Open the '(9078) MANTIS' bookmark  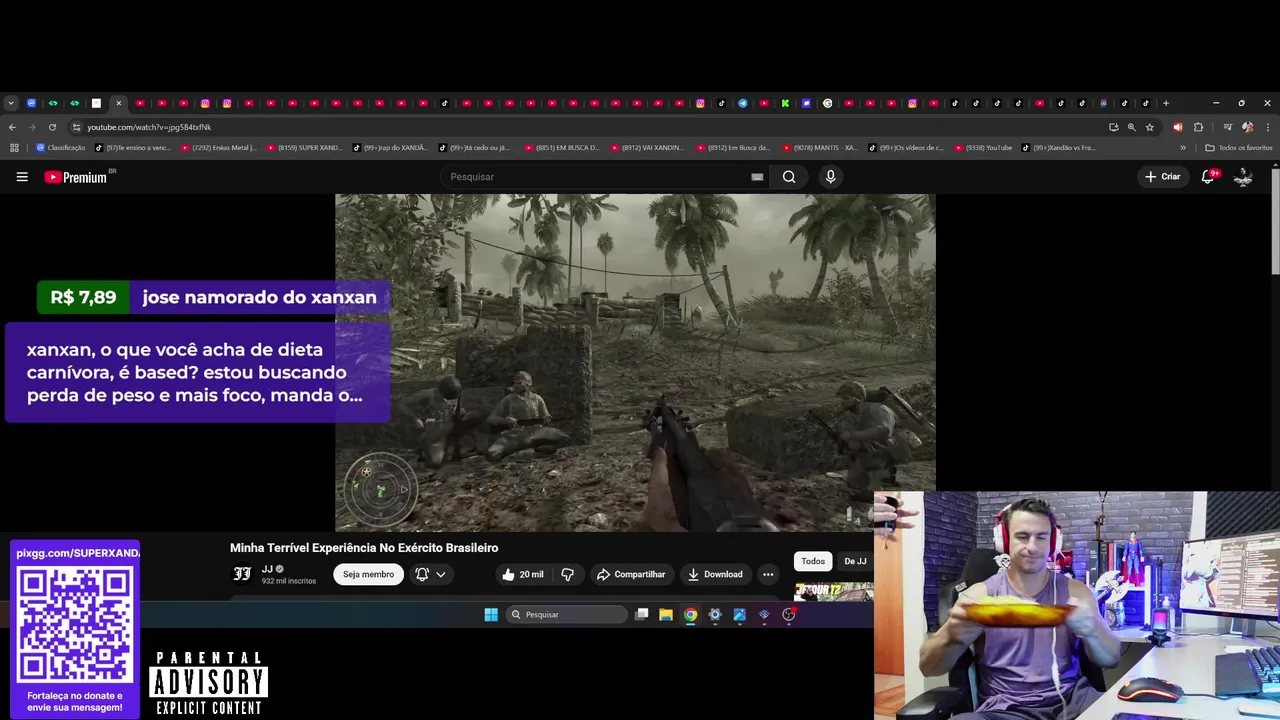(820, 148)
